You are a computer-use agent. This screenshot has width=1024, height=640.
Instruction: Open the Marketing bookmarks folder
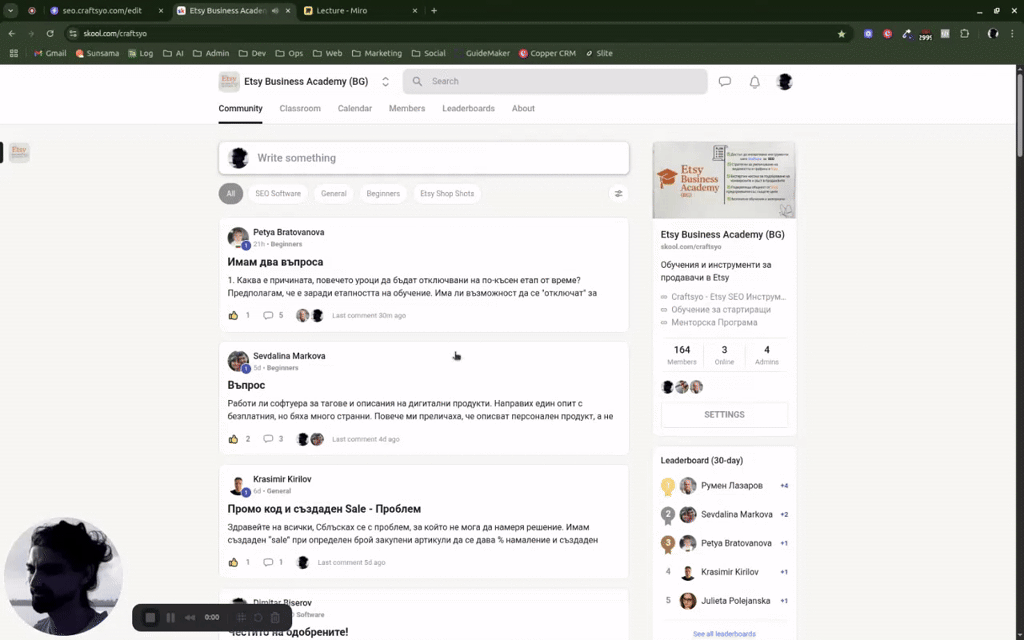(377, 54)
